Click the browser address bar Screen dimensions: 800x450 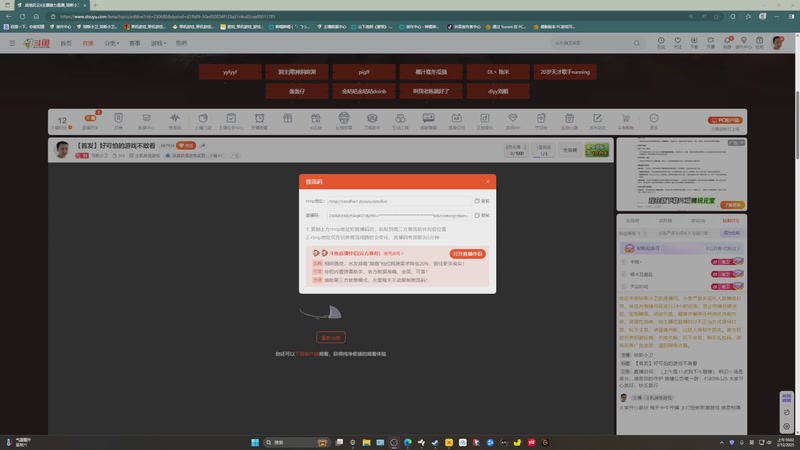tap(367, 16)
